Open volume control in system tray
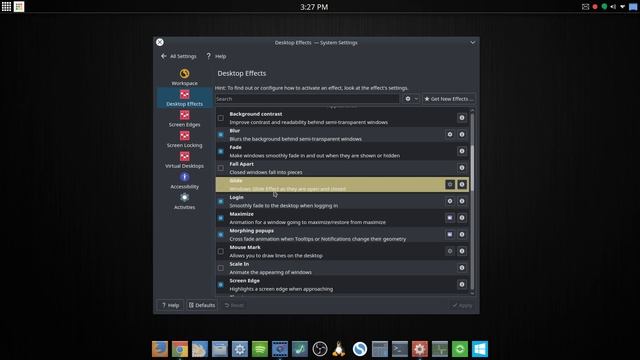Image resolution: width=640 pixels, height=360 pixels. pos(613,7)
